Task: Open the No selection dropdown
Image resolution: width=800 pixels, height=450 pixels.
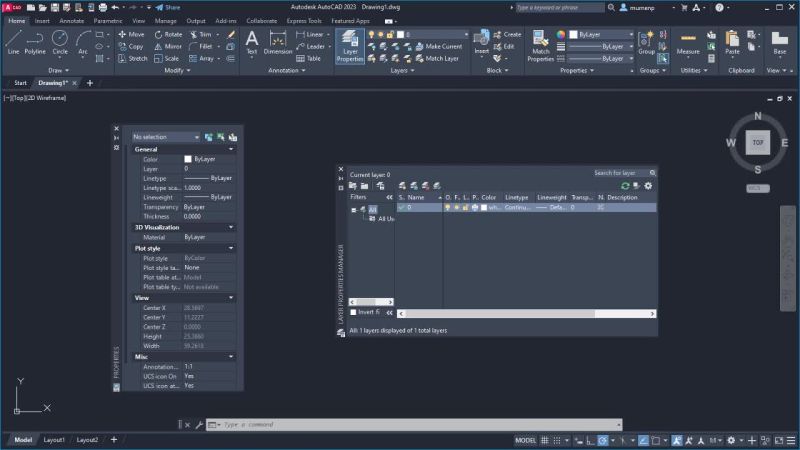Action: 166,137
